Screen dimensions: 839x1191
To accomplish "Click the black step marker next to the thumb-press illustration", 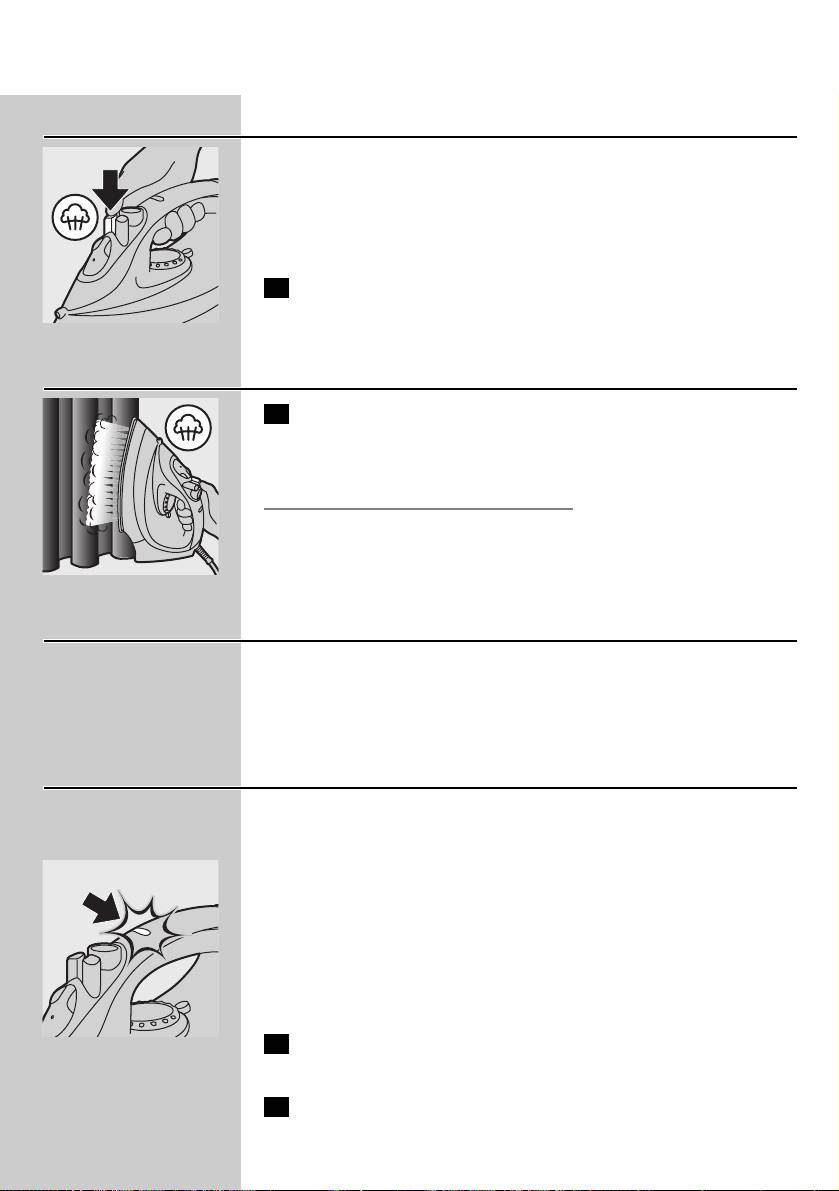I will [276, 289].
